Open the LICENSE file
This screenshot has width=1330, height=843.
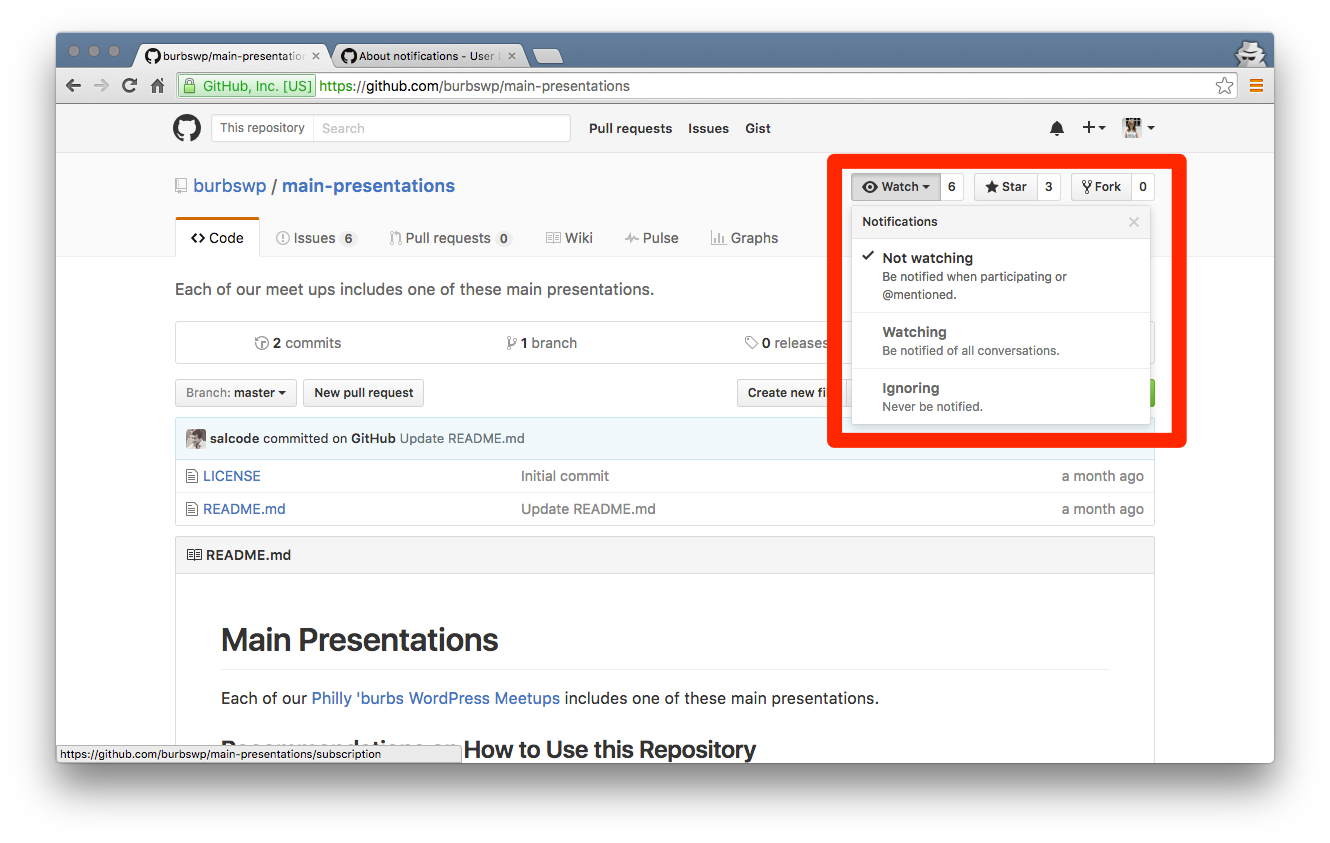(232, 477)
